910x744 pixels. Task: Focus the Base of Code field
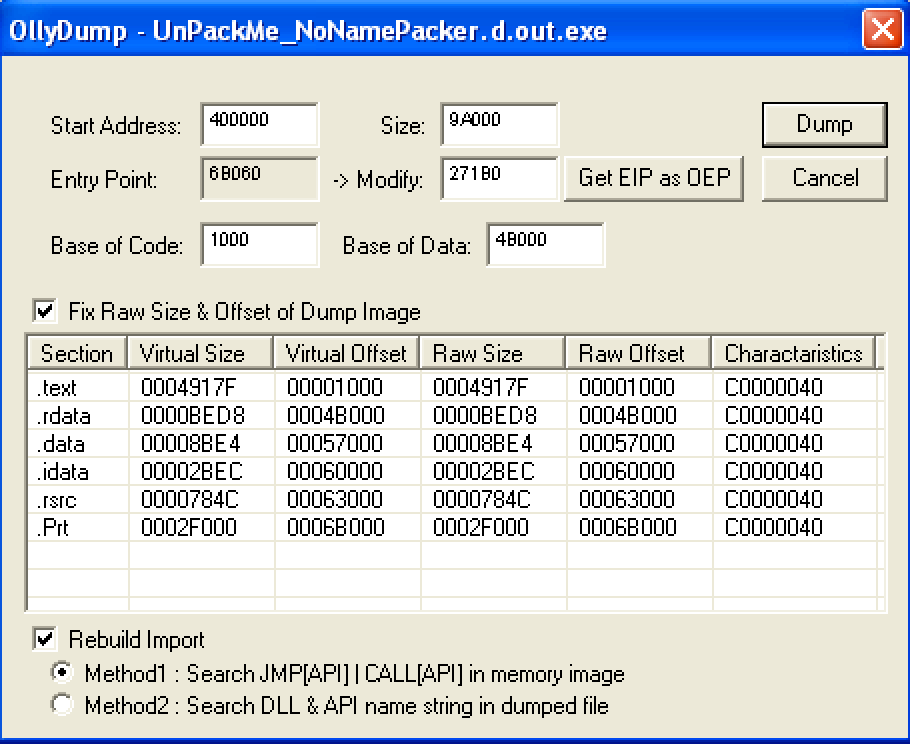click(259, 244)
